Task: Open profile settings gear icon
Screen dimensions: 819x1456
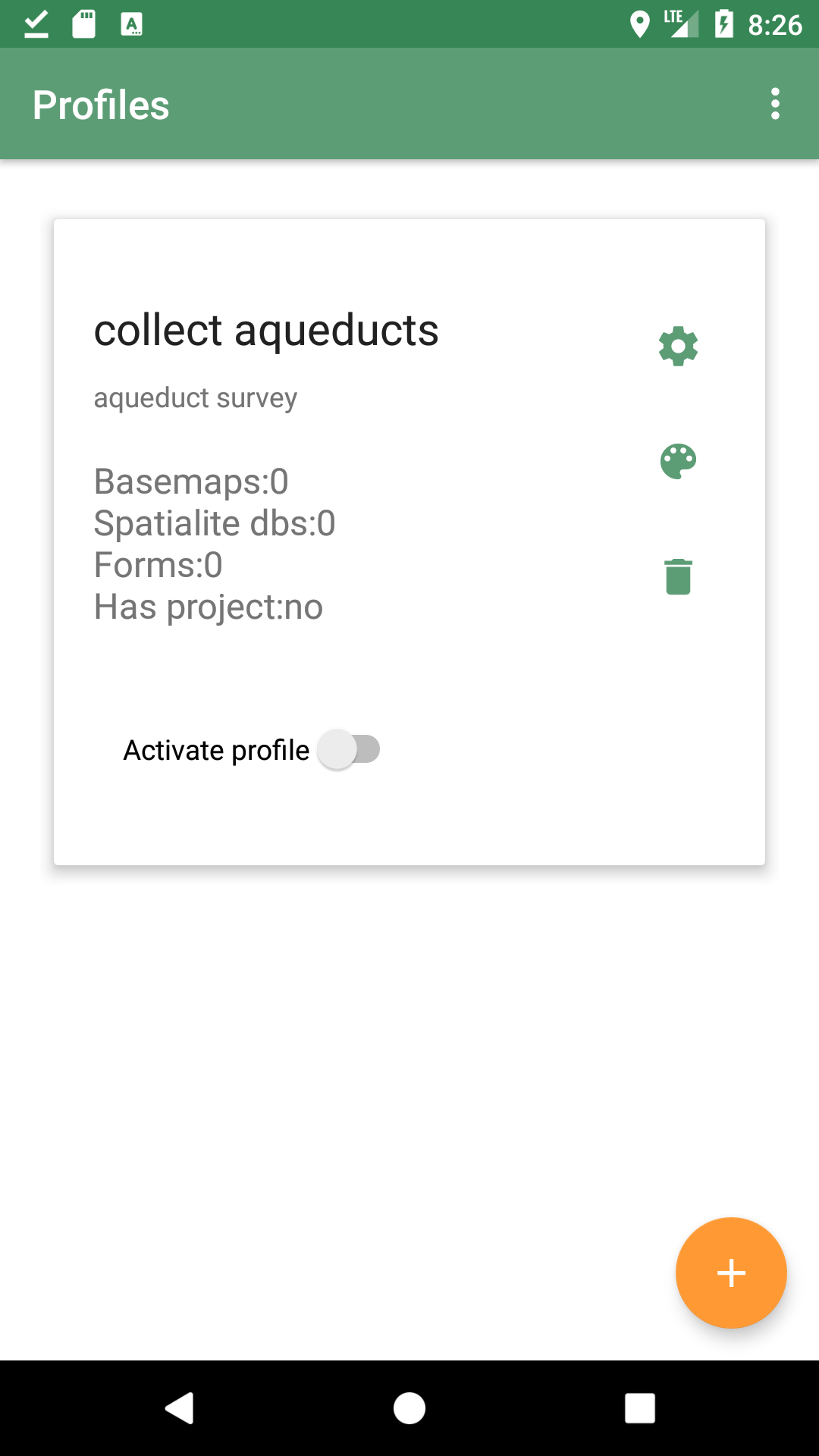Action: coord(678,347)
